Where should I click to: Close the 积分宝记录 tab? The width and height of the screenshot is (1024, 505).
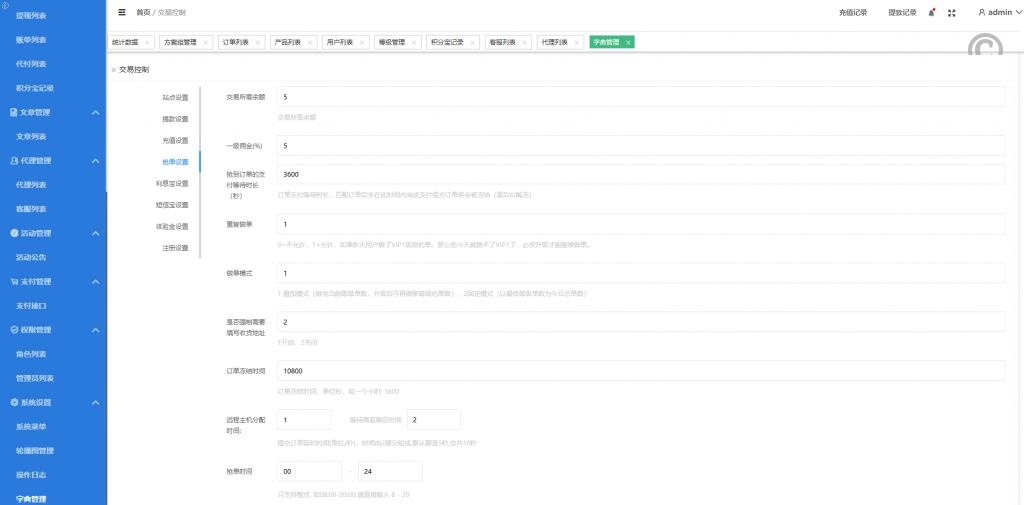click(x=473, y=42)
